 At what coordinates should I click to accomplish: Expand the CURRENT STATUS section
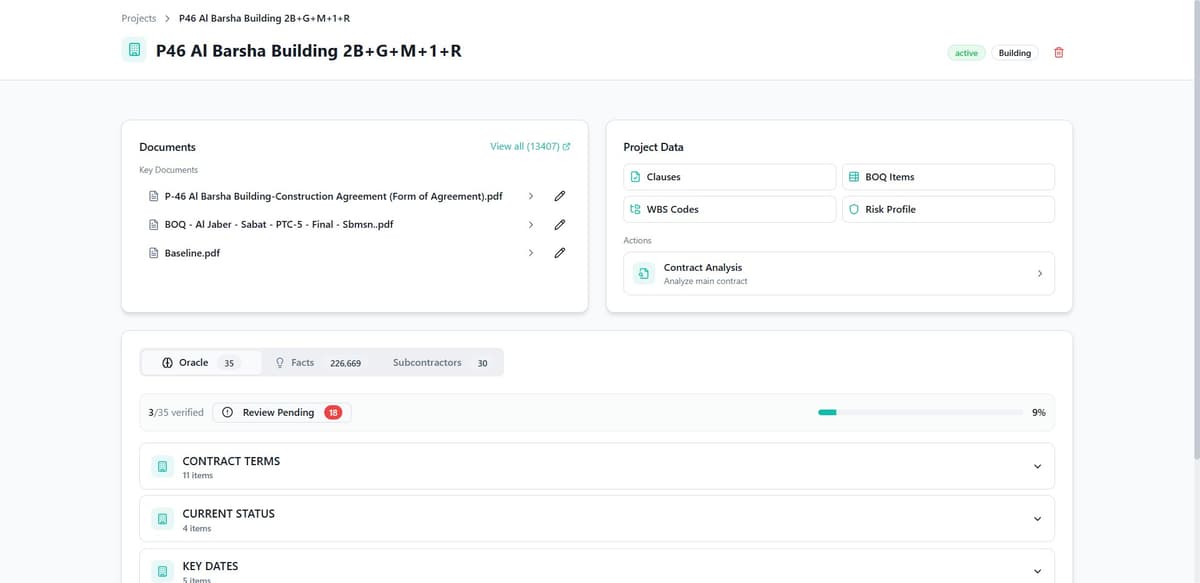click(1037, 517)
